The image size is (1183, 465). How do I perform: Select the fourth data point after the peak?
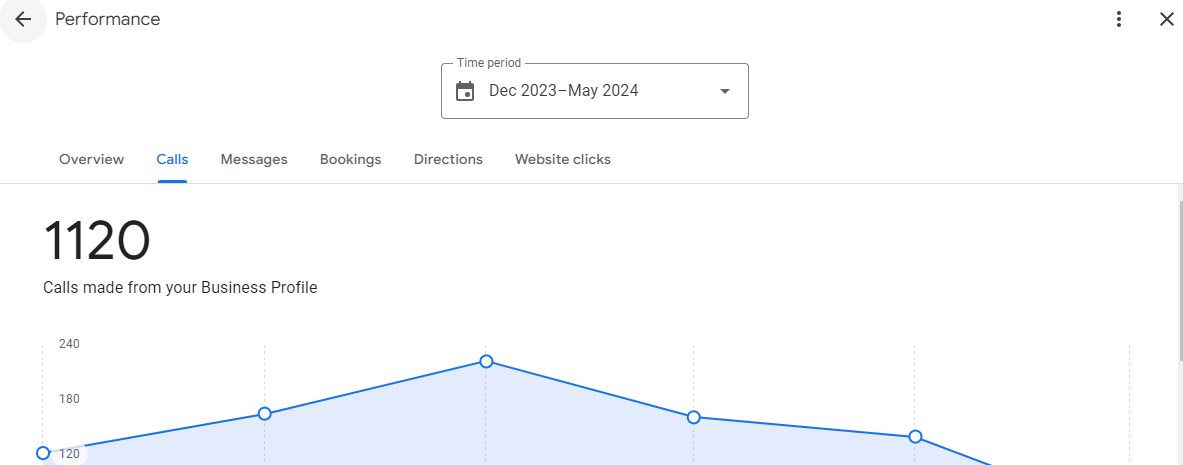[693, 417]
